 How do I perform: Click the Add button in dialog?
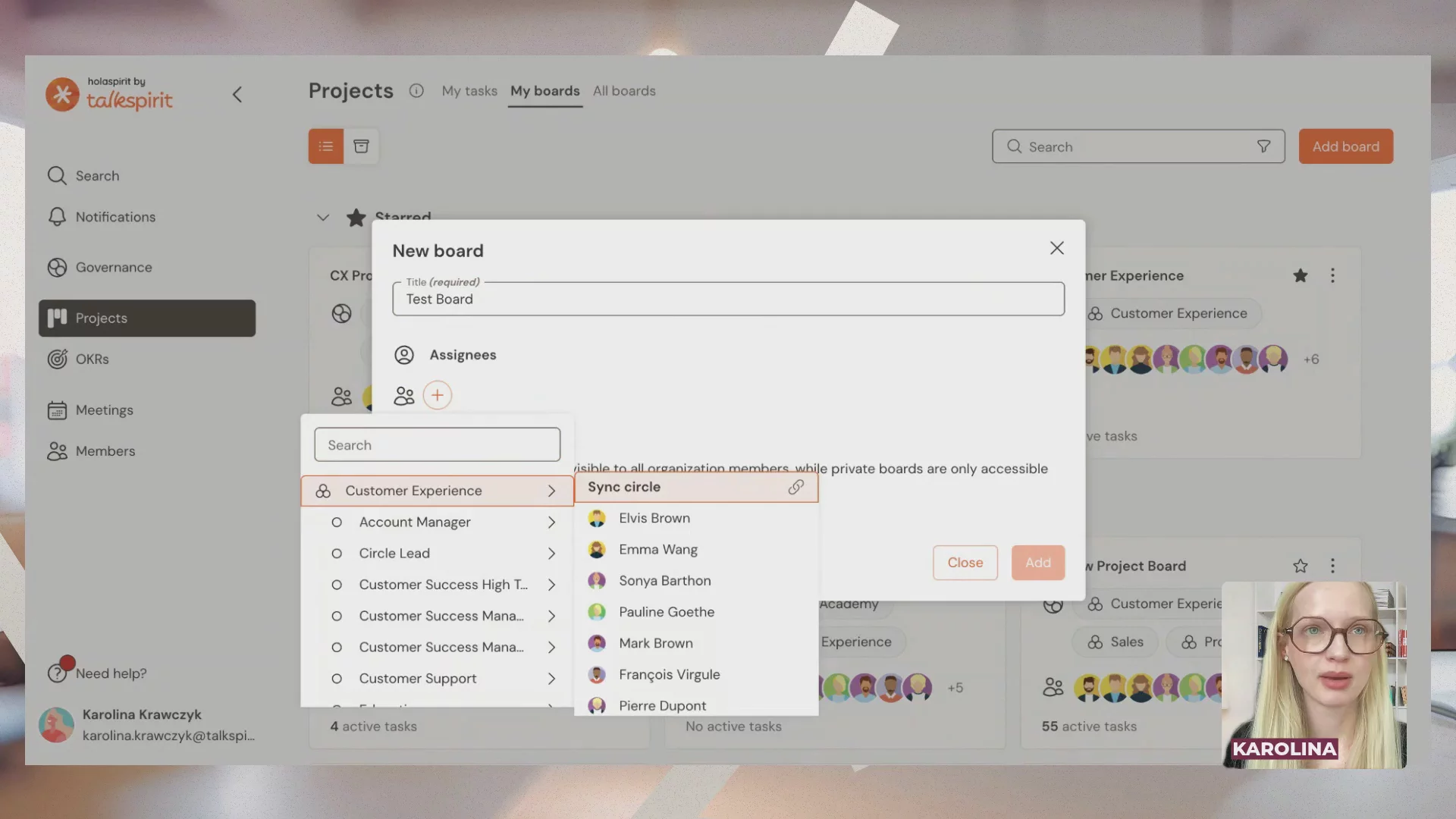point(1038,563)
